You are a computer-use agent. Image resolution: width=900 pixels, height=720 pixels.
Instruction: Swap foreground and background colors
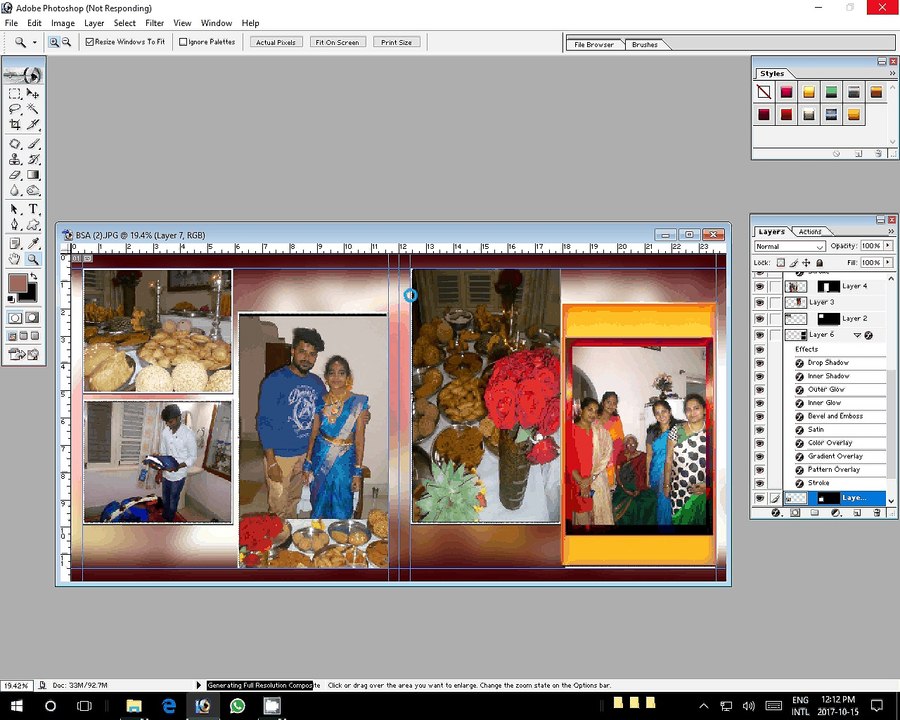coord(34,277)
